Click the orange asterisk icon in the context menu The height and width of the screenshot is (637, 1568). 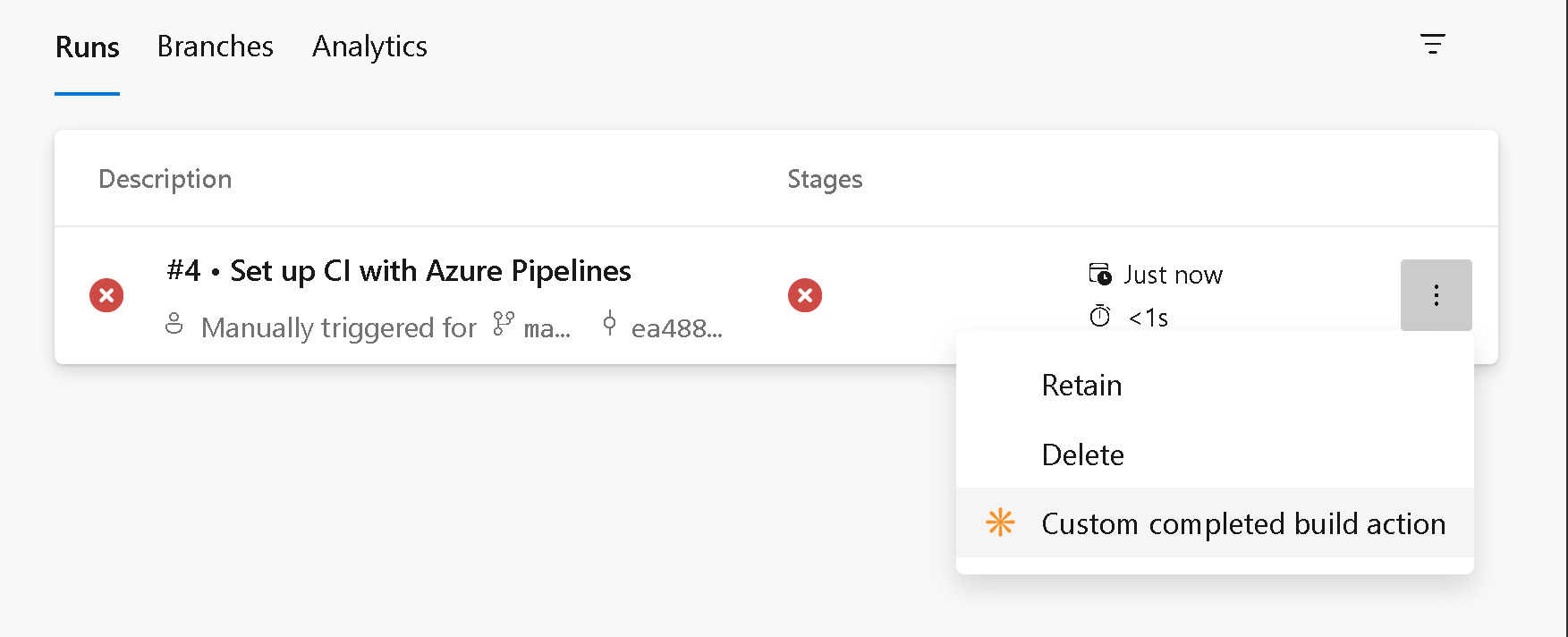point(1000,523)
